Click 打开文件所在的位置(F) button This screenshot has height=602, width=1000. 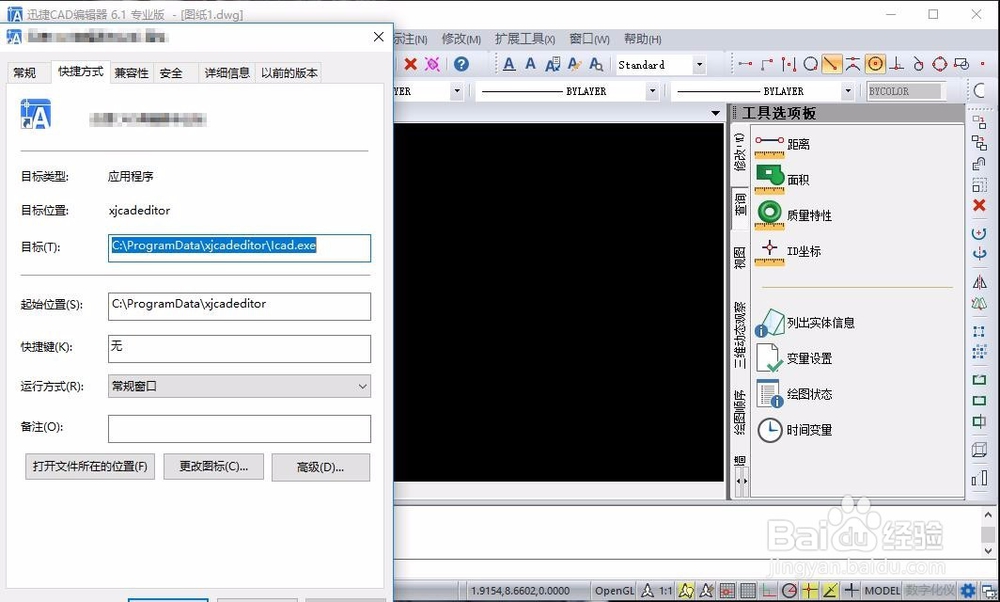click(x=90, y=466)
